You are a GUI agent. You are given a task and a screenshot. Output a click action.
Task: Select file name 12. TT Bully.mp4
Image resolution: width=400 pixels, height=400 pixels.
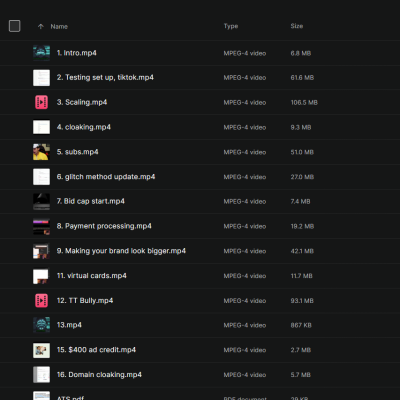tap(85, 301)
